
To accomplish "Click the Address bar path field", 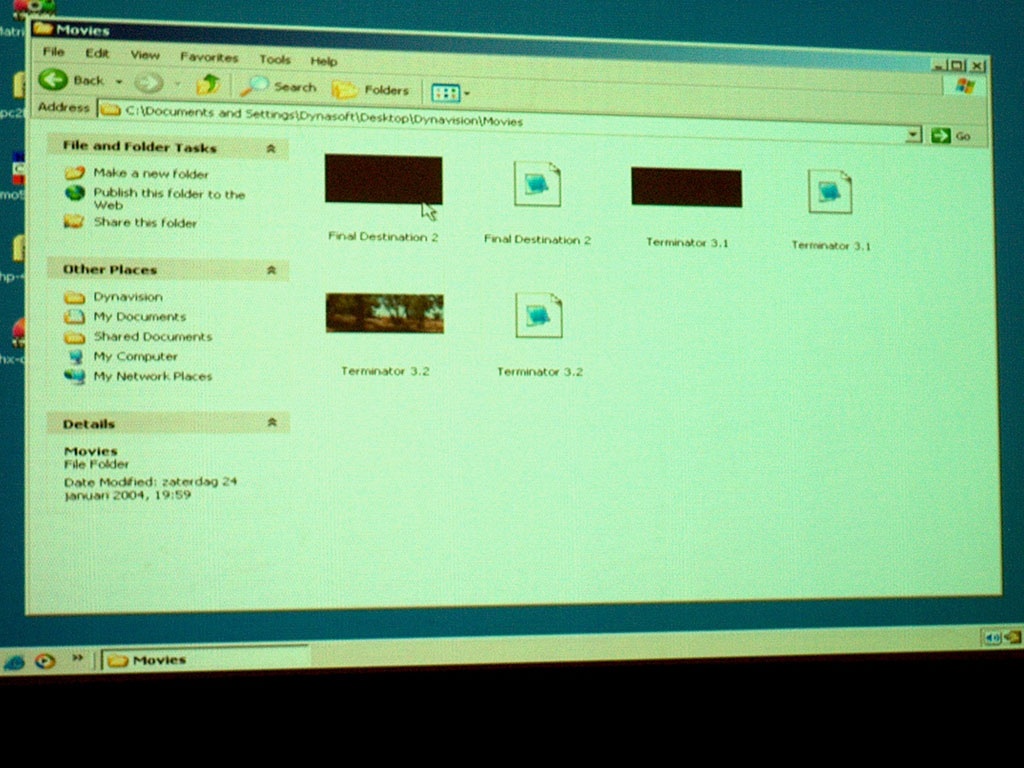I will pyautogui.click(x=509, y=123).
